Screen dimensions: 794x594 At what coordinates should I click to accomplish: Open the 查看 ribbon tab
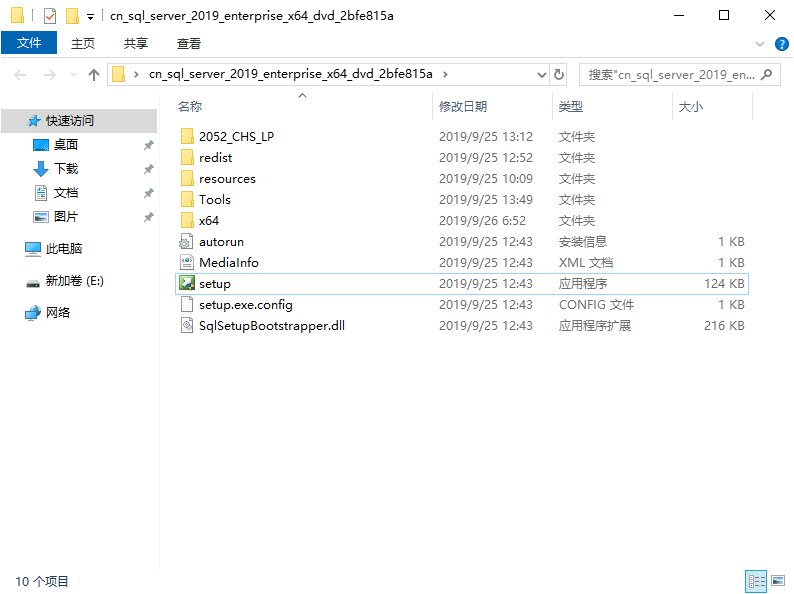tap(188, 44)
